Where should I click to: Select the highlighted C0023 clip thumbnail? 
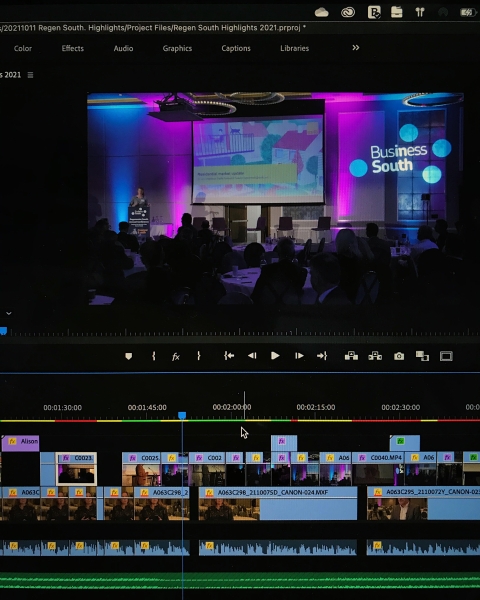pos(76,469)
